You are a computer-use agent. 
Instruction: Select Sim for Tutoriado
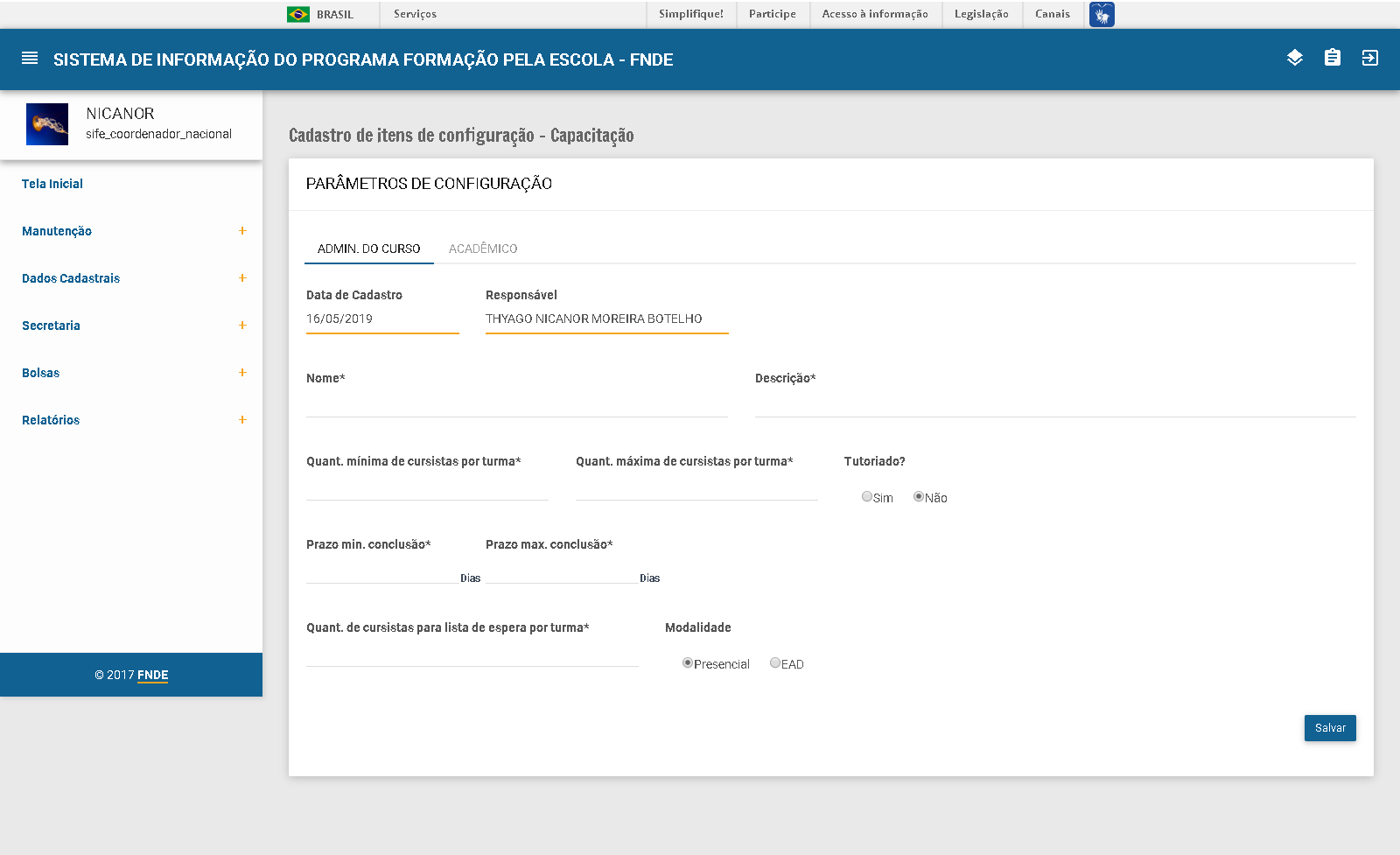pyautogui.click(x=867, y=496)
